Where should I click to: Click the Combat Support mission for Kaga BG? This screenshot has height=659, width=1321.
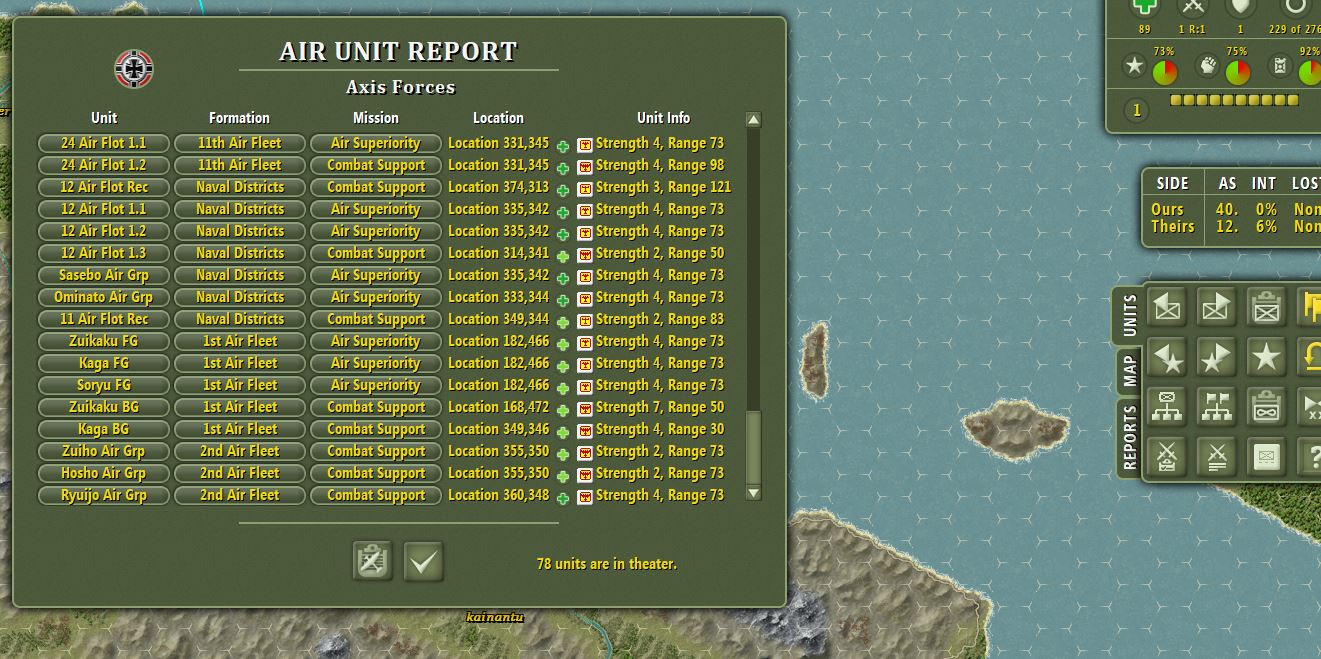pos(376,429)
